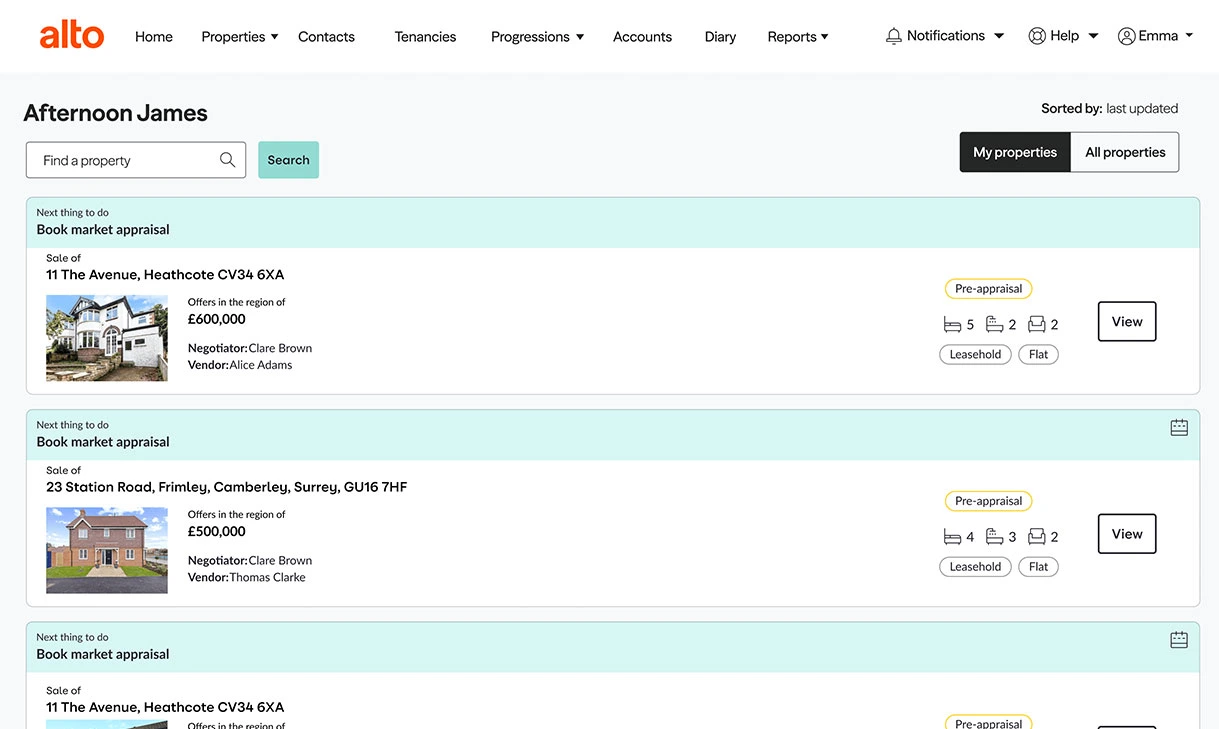Go to the Tenancies page
This screenshot has height=729, width=1219.
(425, 37)
